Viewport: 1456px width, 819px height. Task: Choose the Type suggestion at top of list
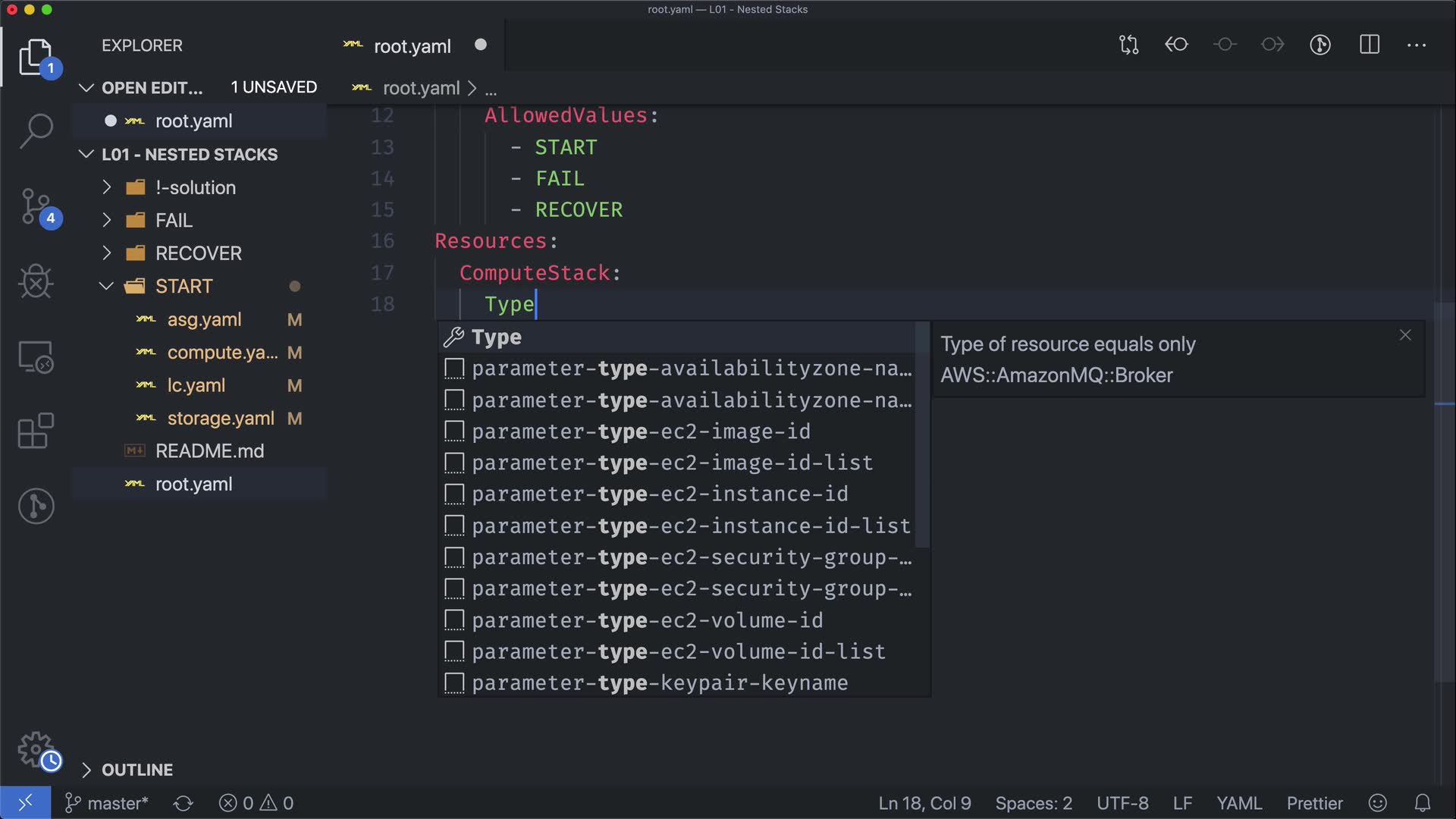click(497, 337)
